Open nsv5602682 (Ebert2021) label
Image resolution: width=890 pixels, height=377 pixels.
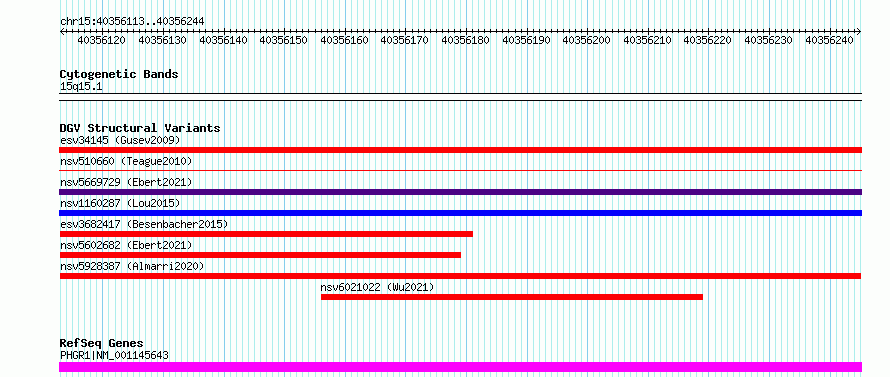tap(126, 245)
